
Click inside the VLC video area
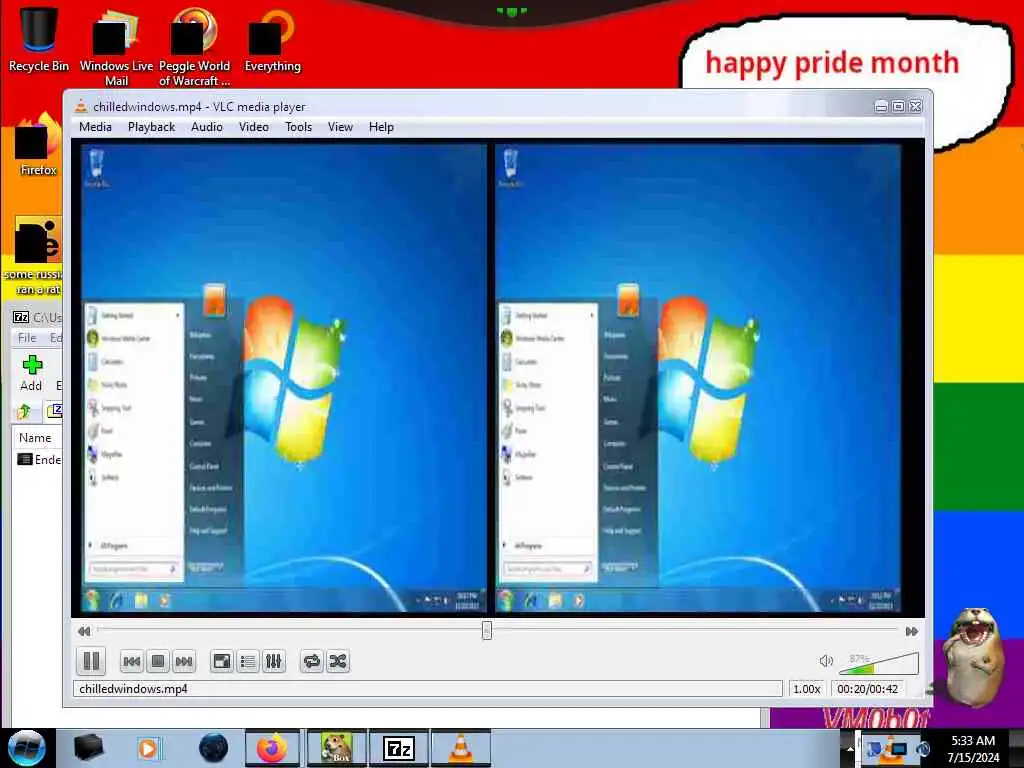tap(498, 378)
